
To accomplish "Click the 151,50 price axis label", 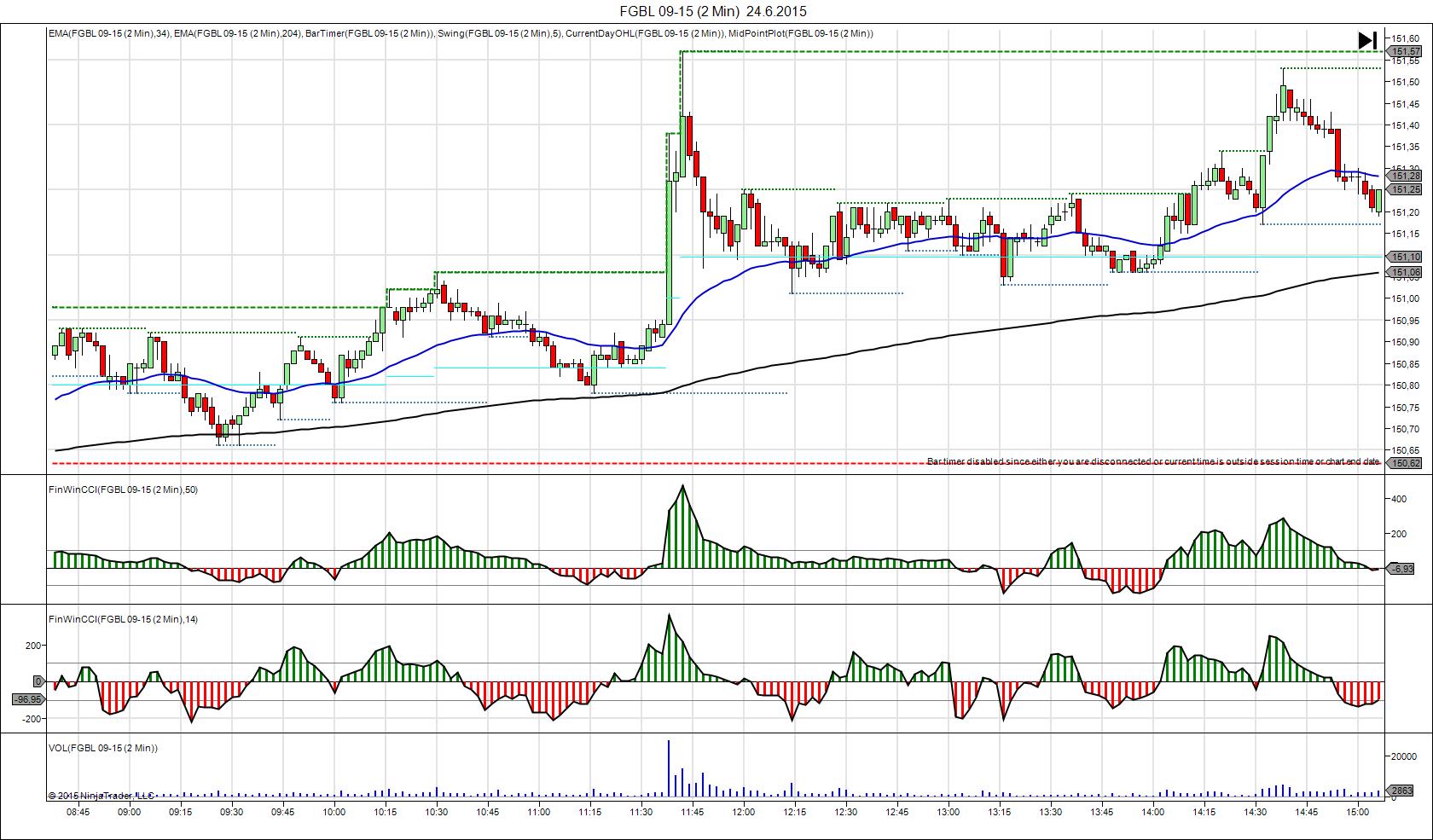I will [x=1406, y=82].
